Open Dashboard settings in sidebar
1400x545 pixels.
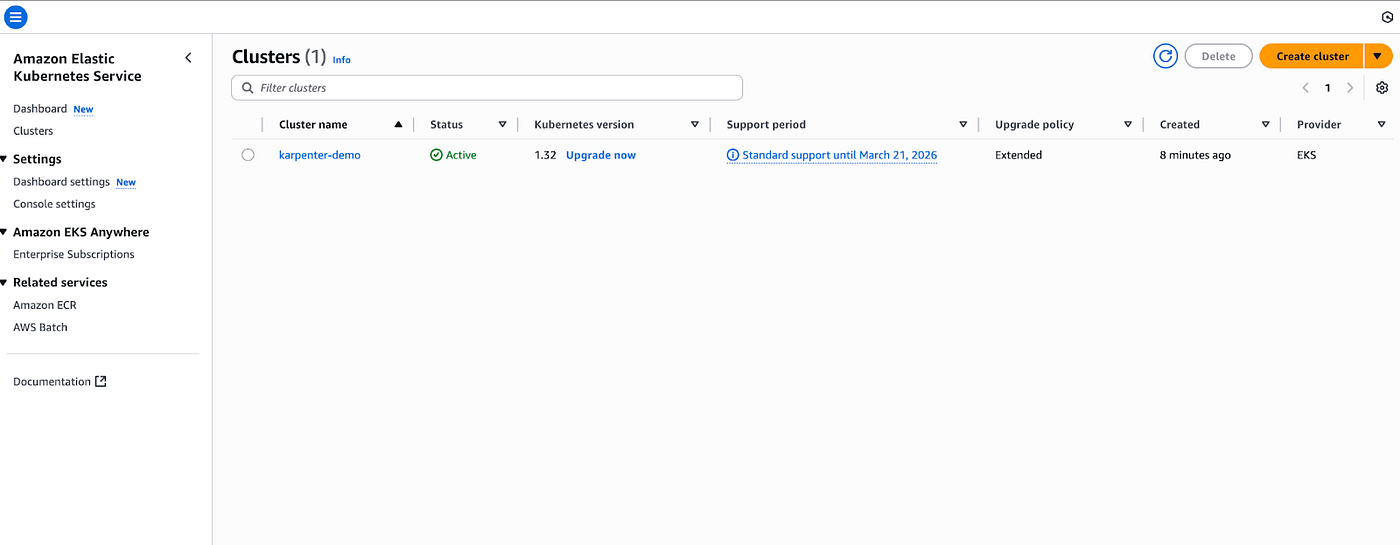pos(61,182)
